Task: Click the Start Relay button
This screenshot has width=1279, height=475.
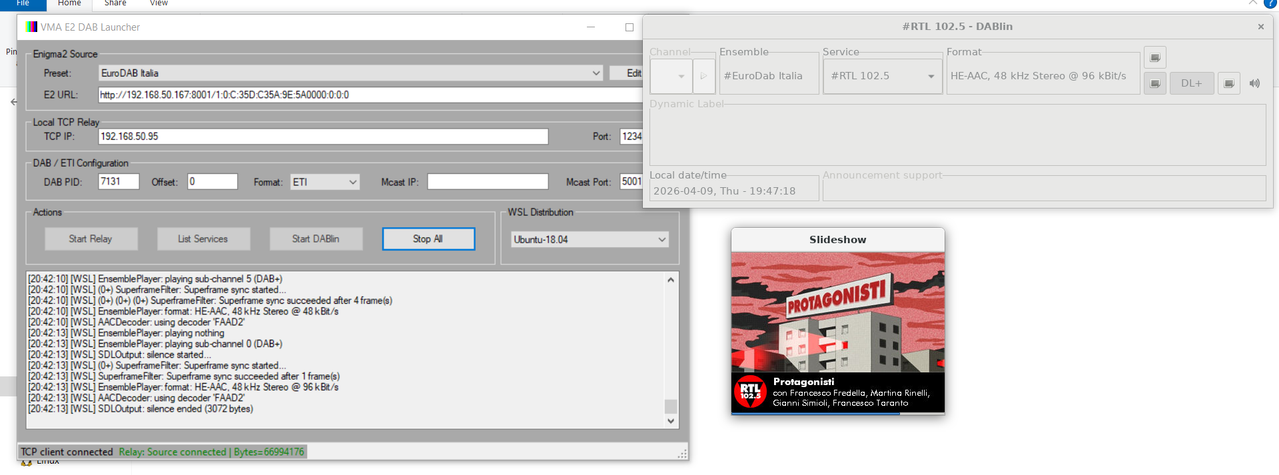Action: (90, 239)
